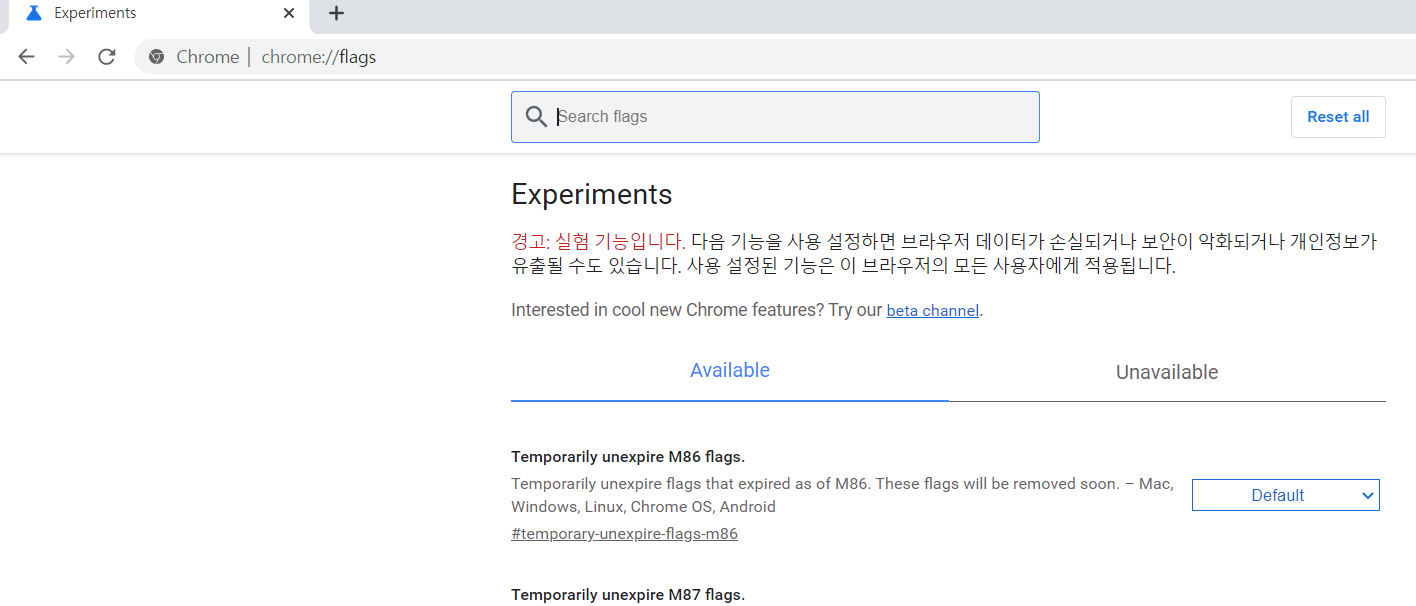Click the search magnifier icon
This screenshot has height=606, width=1416.
[x=536, y=117]
